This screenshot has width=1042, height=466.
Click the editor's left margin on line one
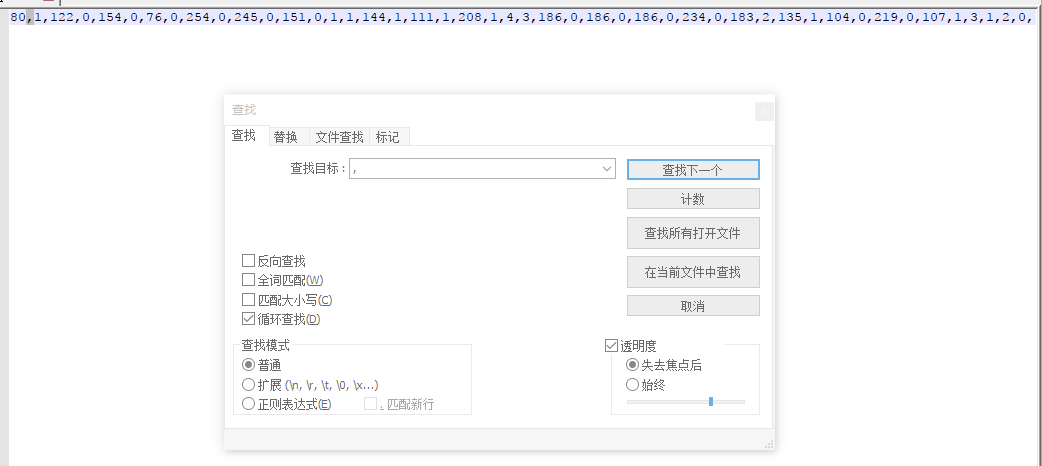4,18
